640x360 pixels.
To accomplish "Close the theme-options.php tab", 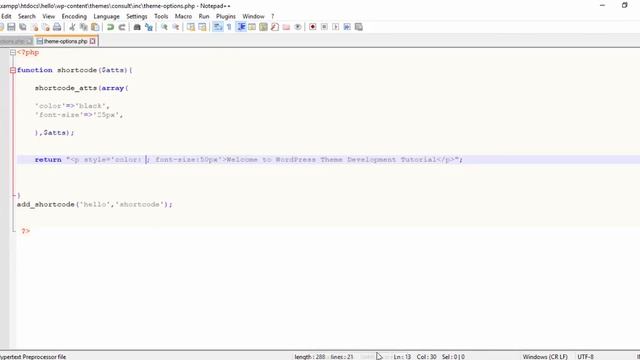I will pos(93,41).
